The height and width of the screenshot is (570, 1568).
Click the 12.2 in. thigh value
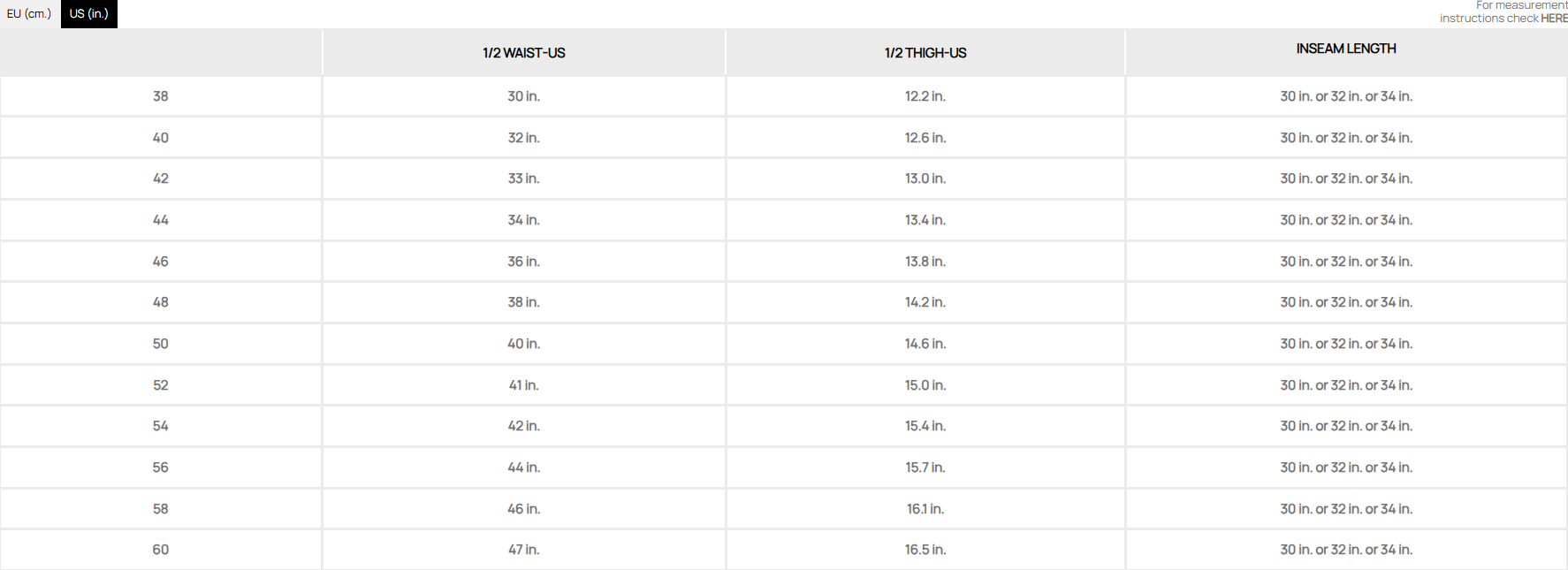tap(925, 96)
